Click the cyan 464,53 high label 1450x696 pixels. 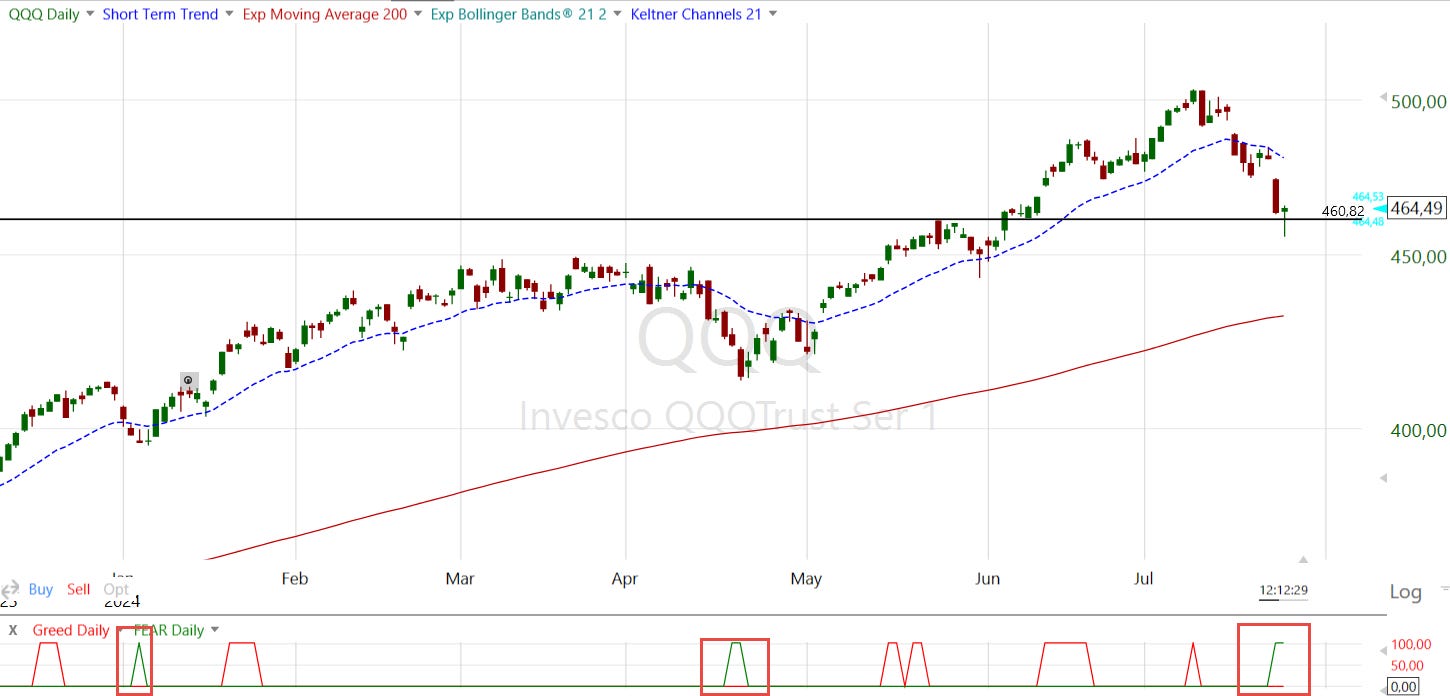click(x=1367, y=197)
